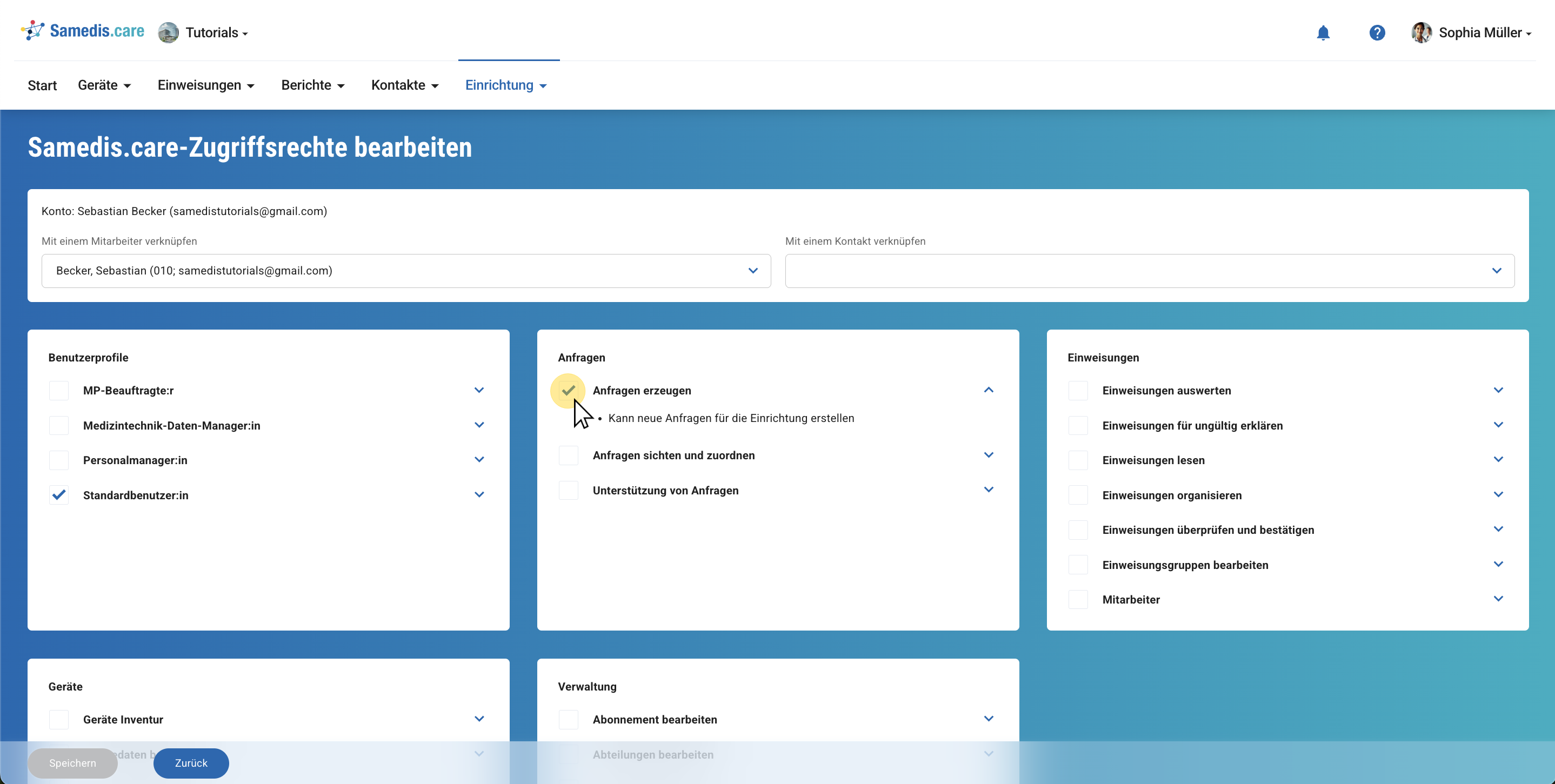This screenshot has width=1555, height=784.
Task: Check the Personalmanager:in profile box
Action: click(58, 460)
